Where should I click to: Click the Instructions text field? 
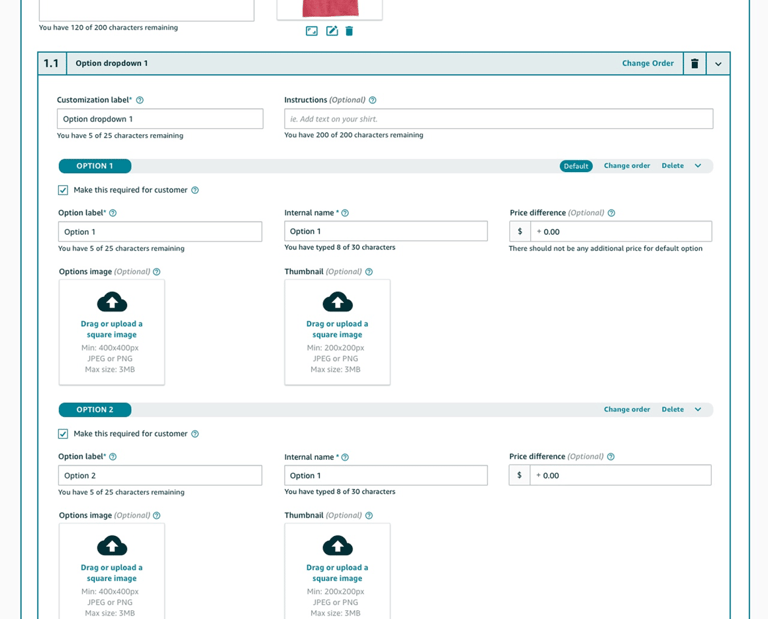click(x=499, y=119)
